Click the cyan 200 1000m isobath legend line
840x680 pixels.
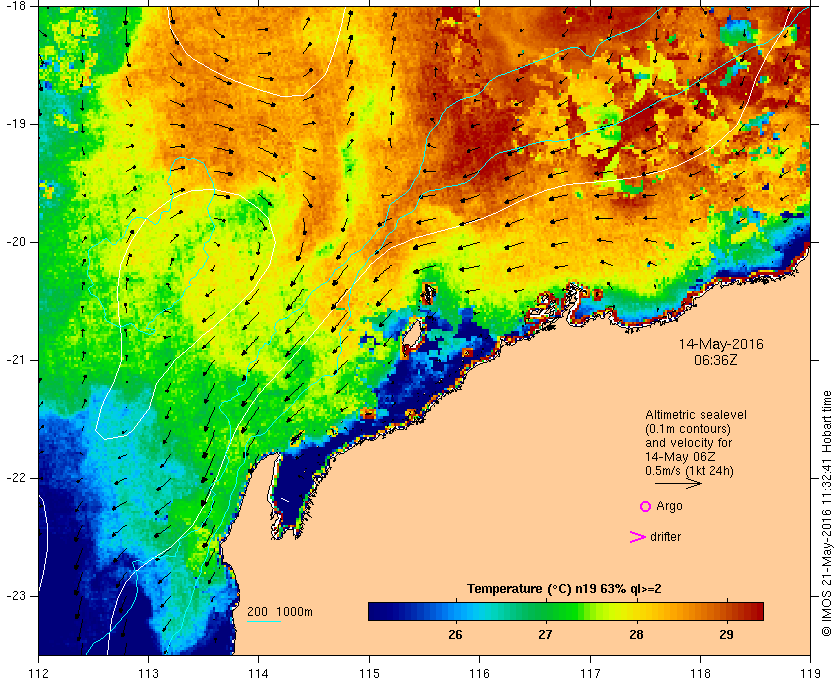coord(264,622)
